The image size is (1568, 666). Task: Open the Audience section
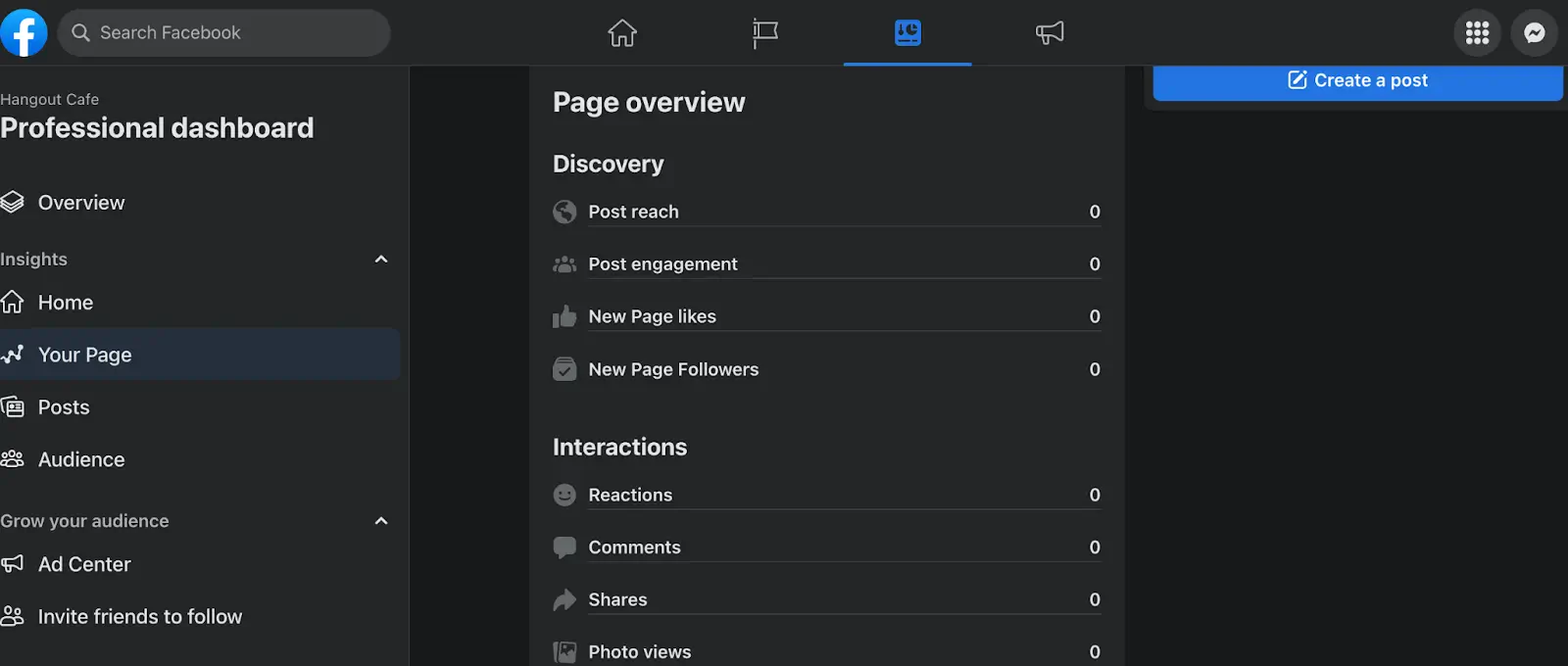pos(200,459)
